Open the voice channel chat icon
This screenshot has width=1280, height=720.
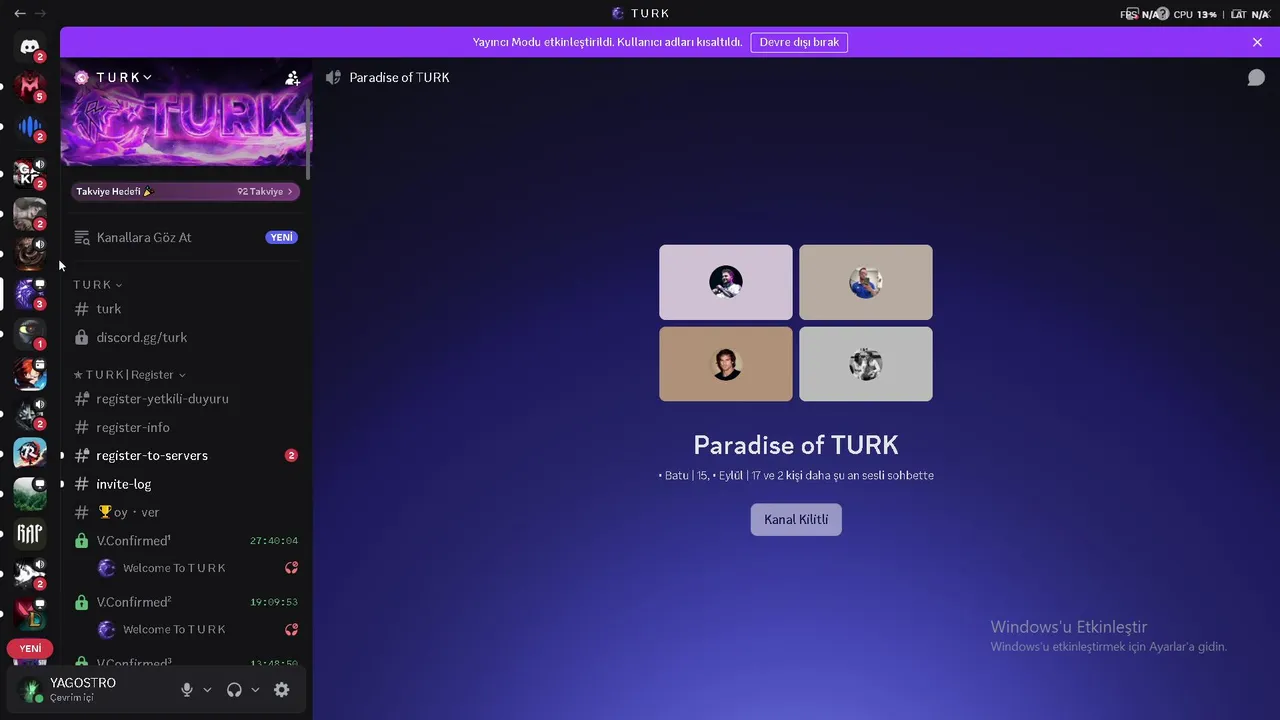(1256, 78)
